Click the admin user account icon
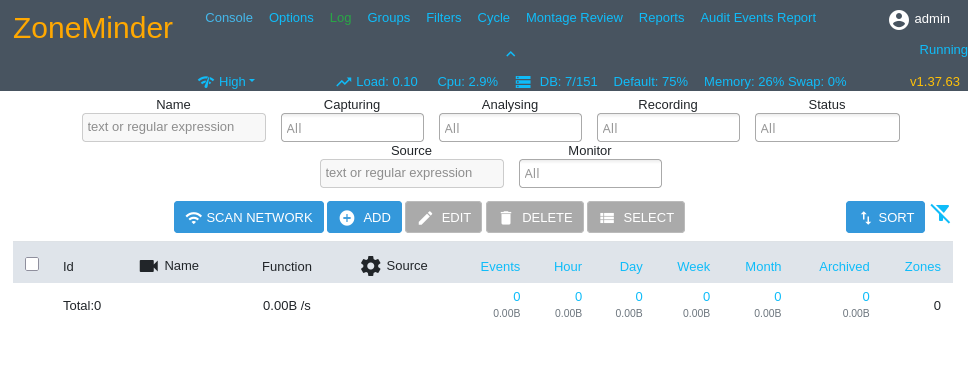 click(x=899, y=20)
